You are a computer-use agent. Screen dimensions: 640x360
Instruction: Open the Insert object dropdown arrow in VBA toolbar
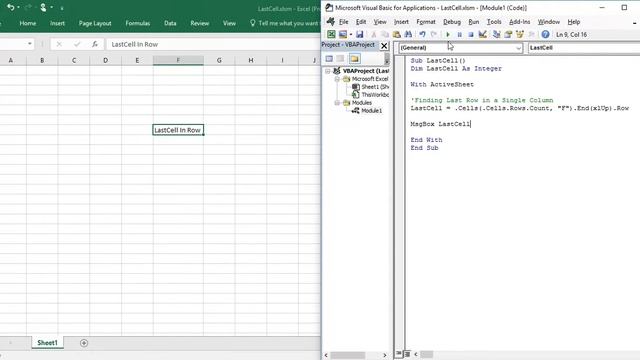click(351, 35)
